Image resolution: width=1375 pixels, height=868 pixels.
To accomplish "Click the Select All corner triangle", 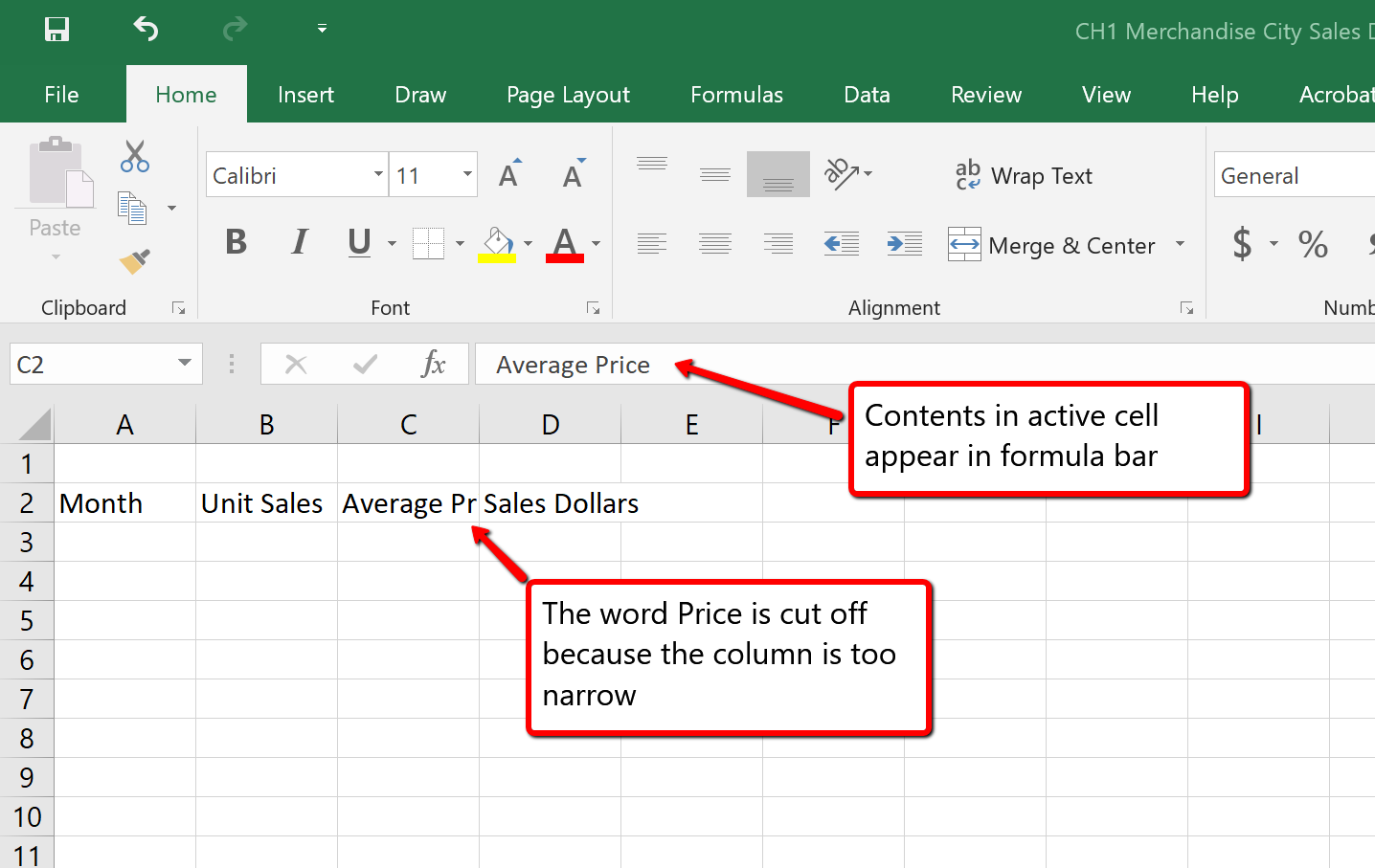I will (34, 424).
